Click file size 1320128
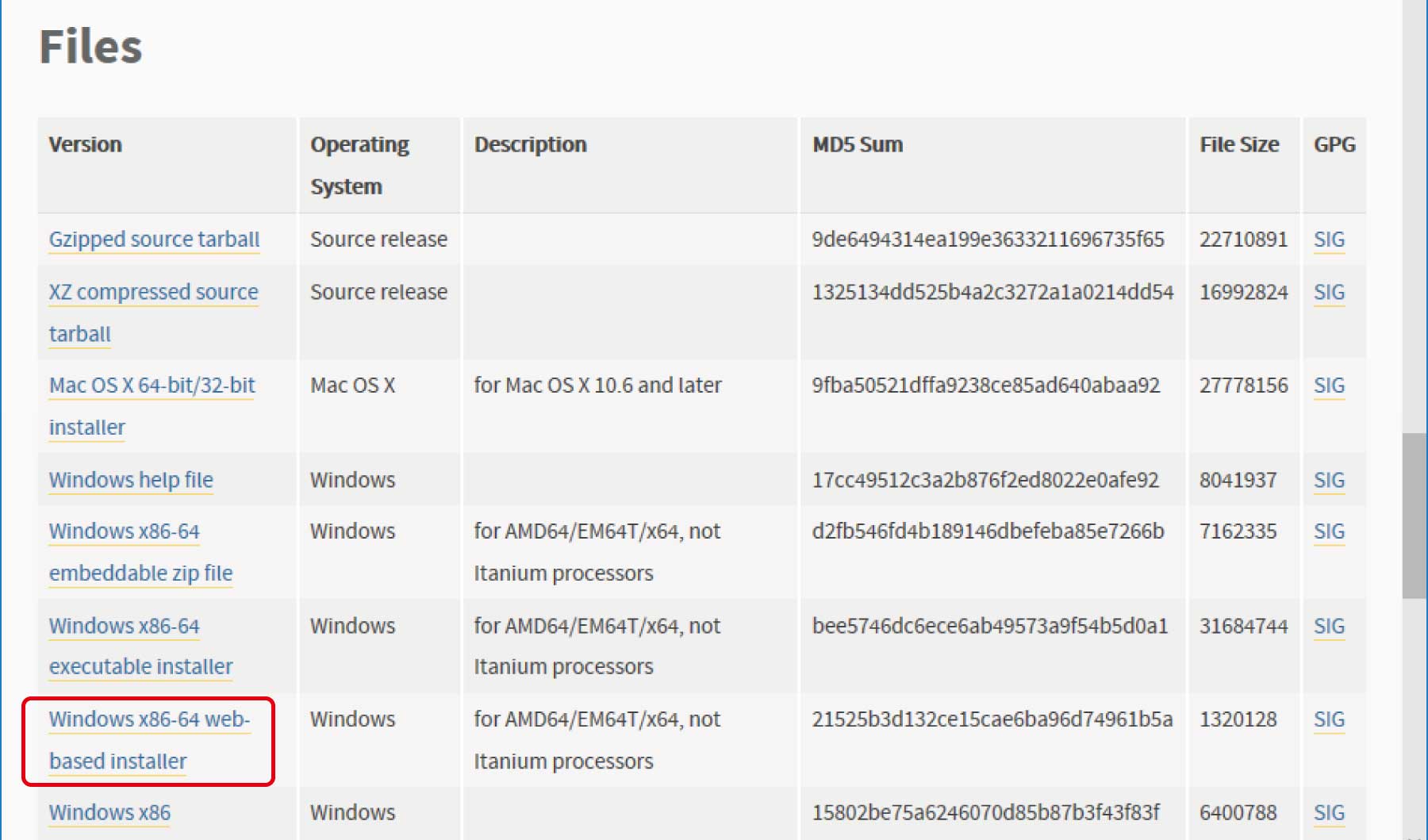Screen dimensions: 1428x840 [x=1238, y=719]
